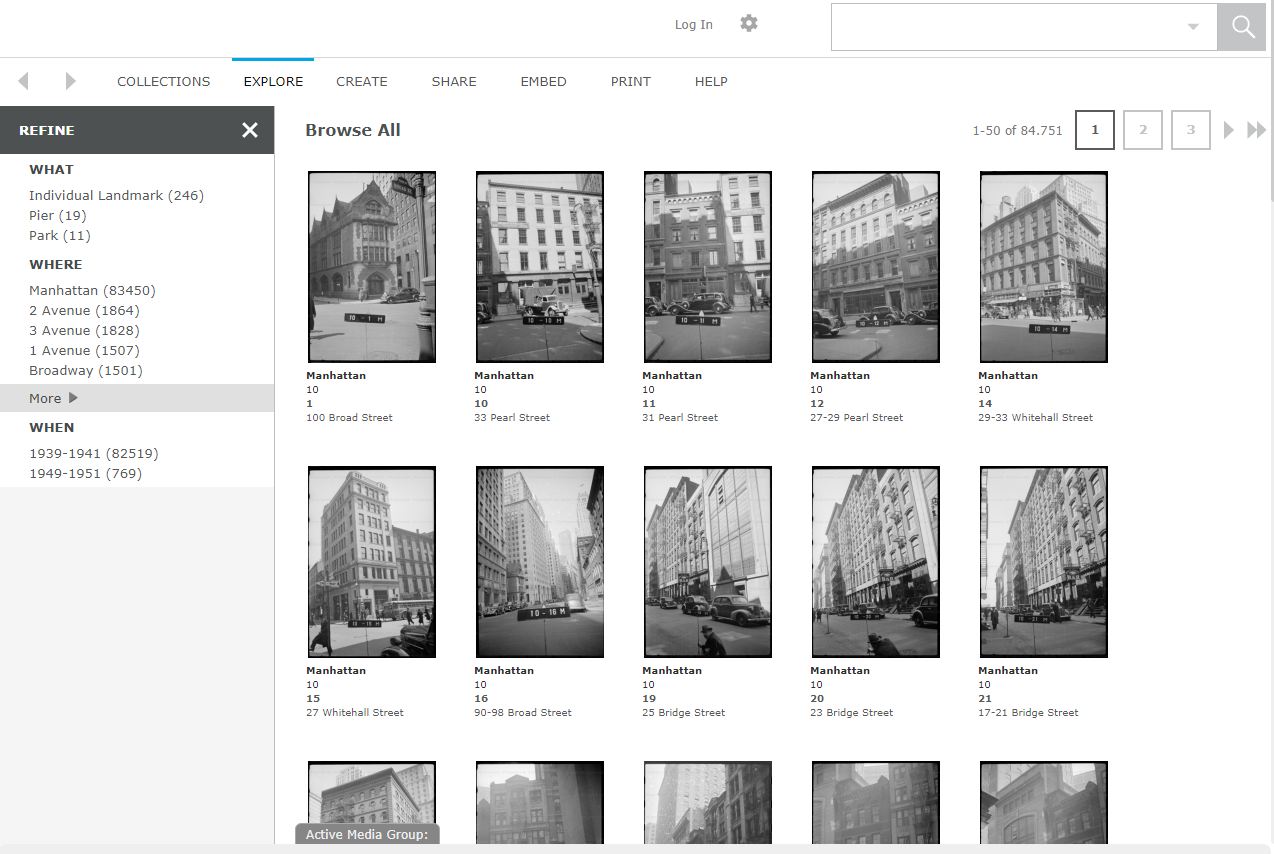
Task: Filter by 1 Avenue (1507)
Action: click(x=84, y=351)
